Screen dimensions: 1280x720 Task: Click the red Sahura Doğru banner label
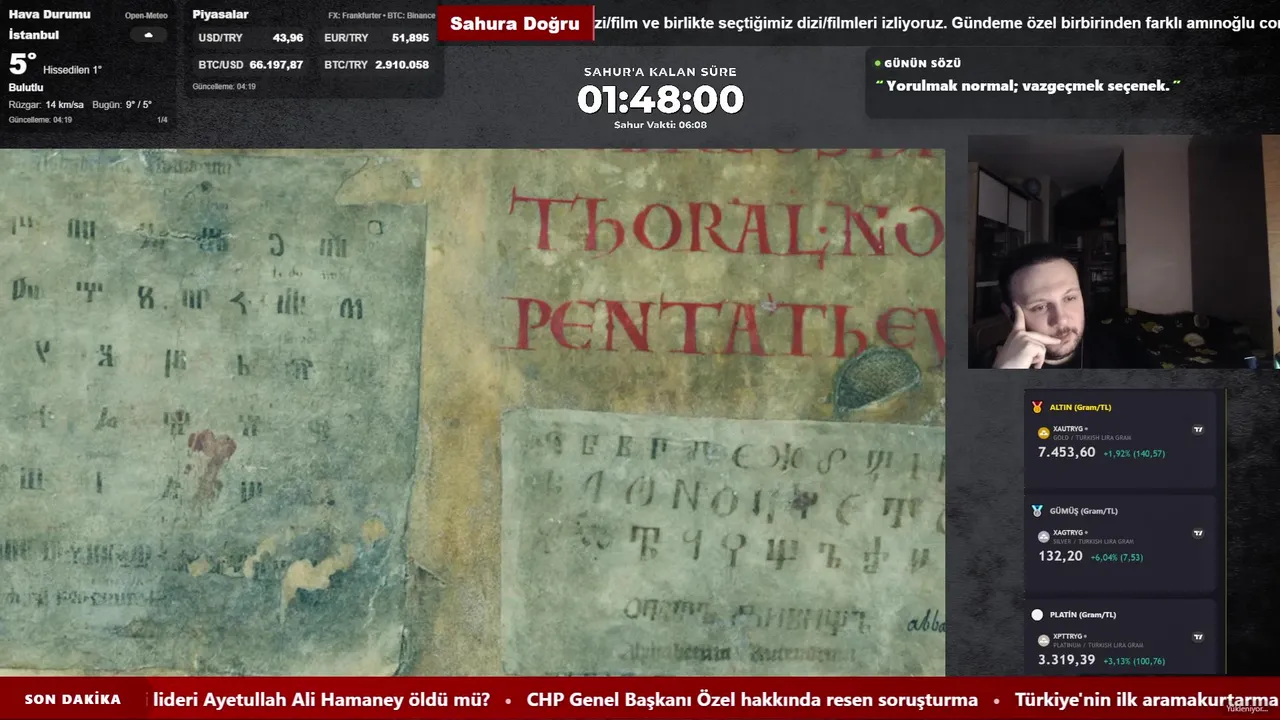[x=515, y=24]
